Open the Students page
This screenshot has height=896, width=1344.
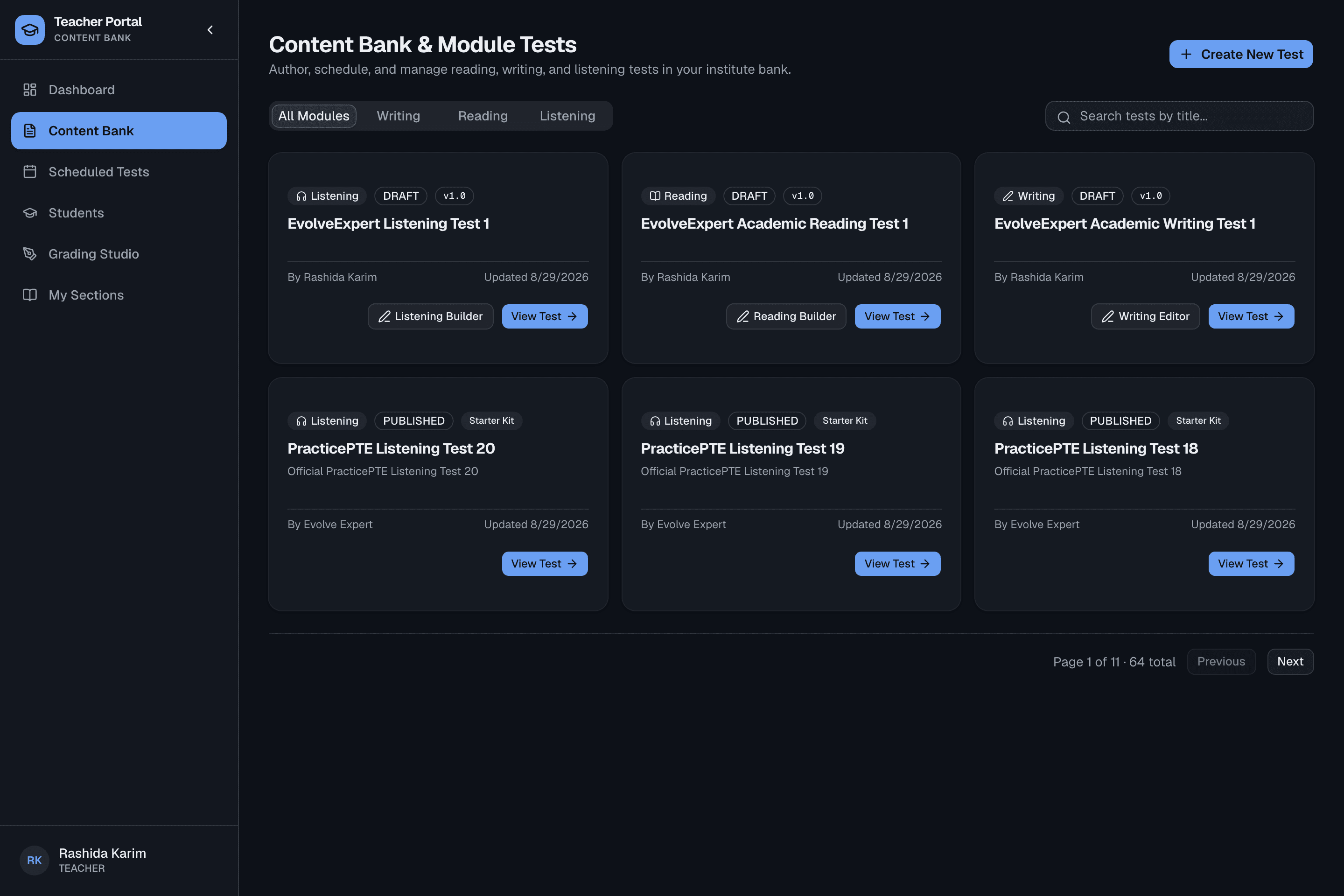(119, 213)
